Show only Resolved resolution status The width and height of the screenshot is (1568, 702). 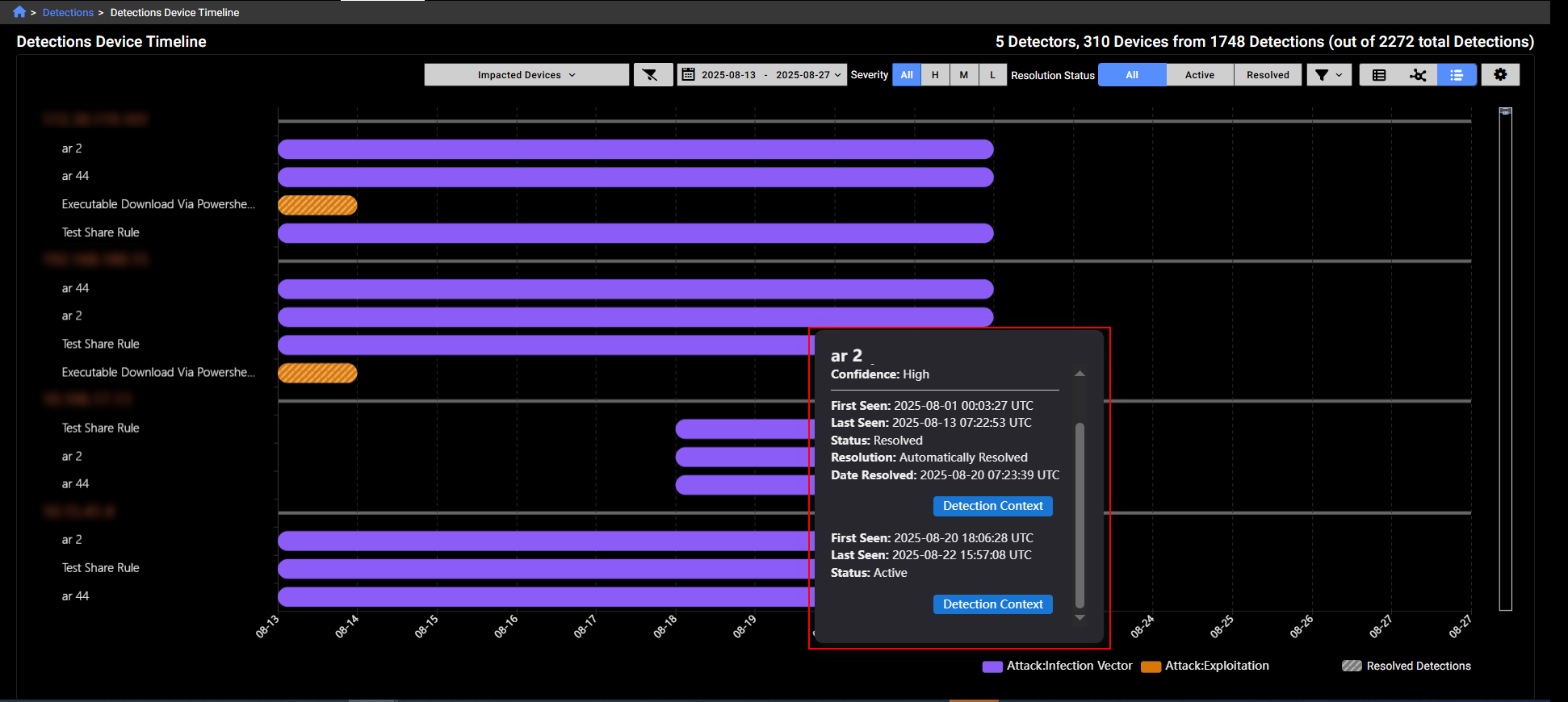tap(1268, 75)
